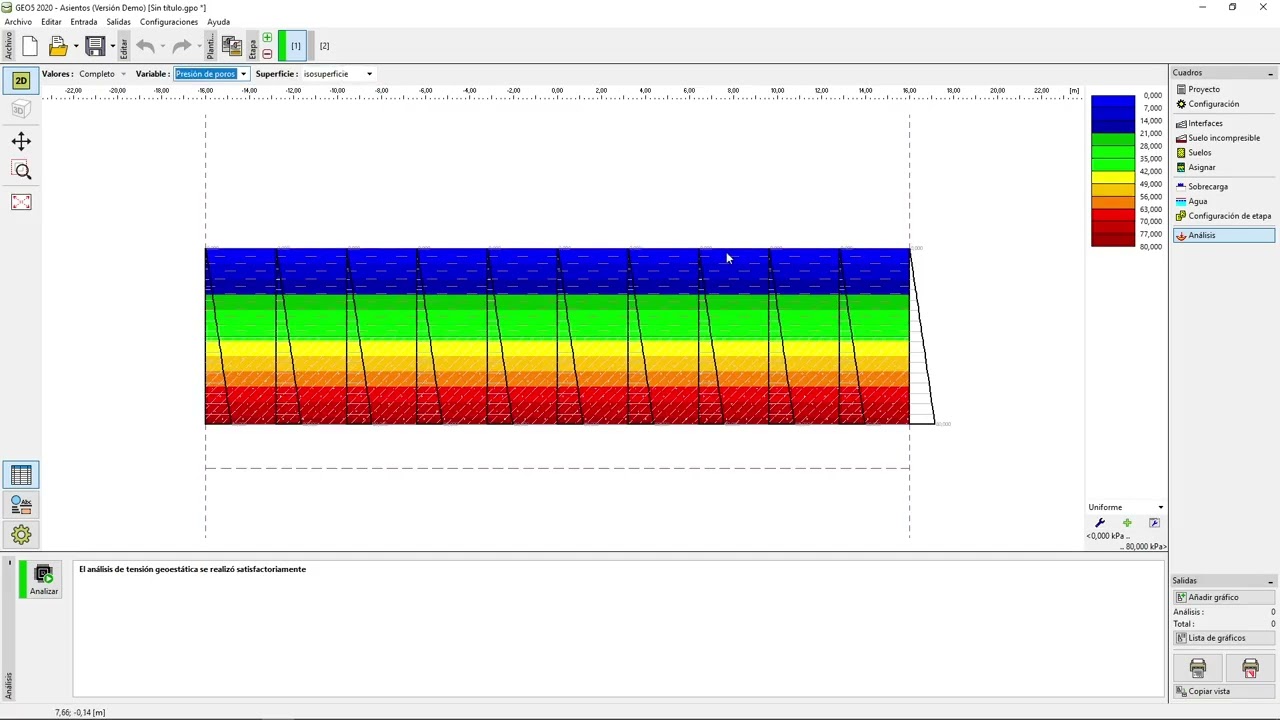Click the analysis success message text

[192, 569]
